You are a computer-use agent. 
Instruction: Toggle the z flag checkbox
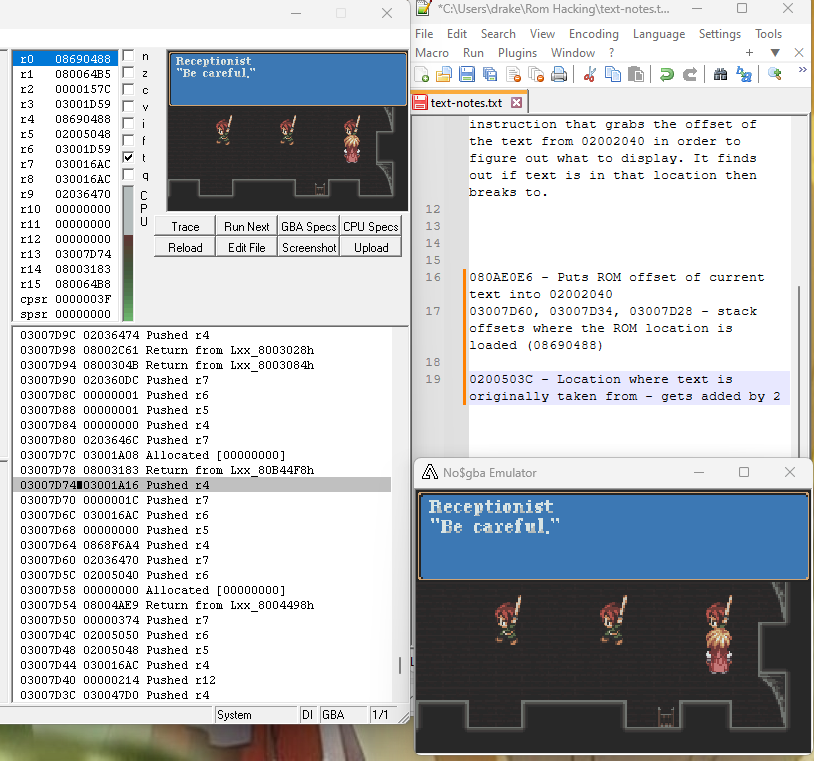[x=128, y=72]
